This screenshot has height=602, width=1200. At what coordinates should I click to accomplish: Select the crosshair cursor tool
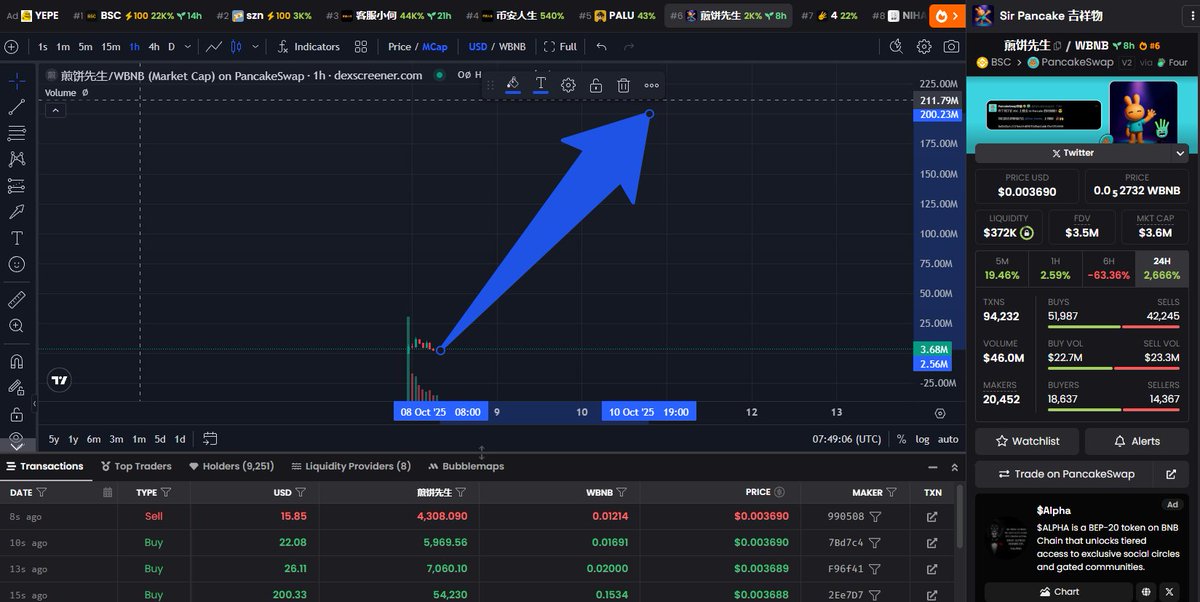(x=17, y=81)
